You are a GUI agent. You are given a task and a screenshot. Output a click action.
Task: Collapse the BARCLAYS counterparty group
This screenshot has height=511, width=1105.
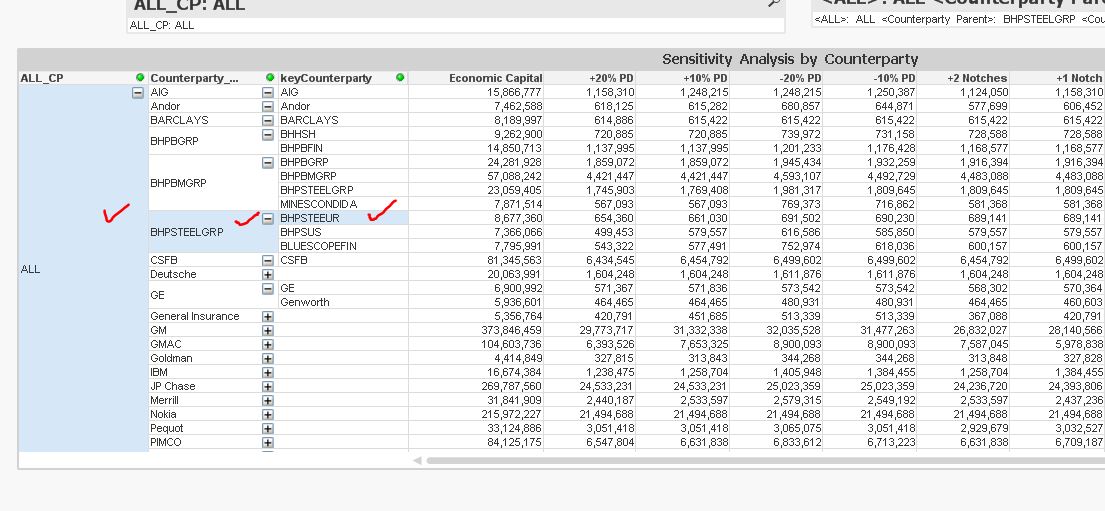[x=268, y=121]
